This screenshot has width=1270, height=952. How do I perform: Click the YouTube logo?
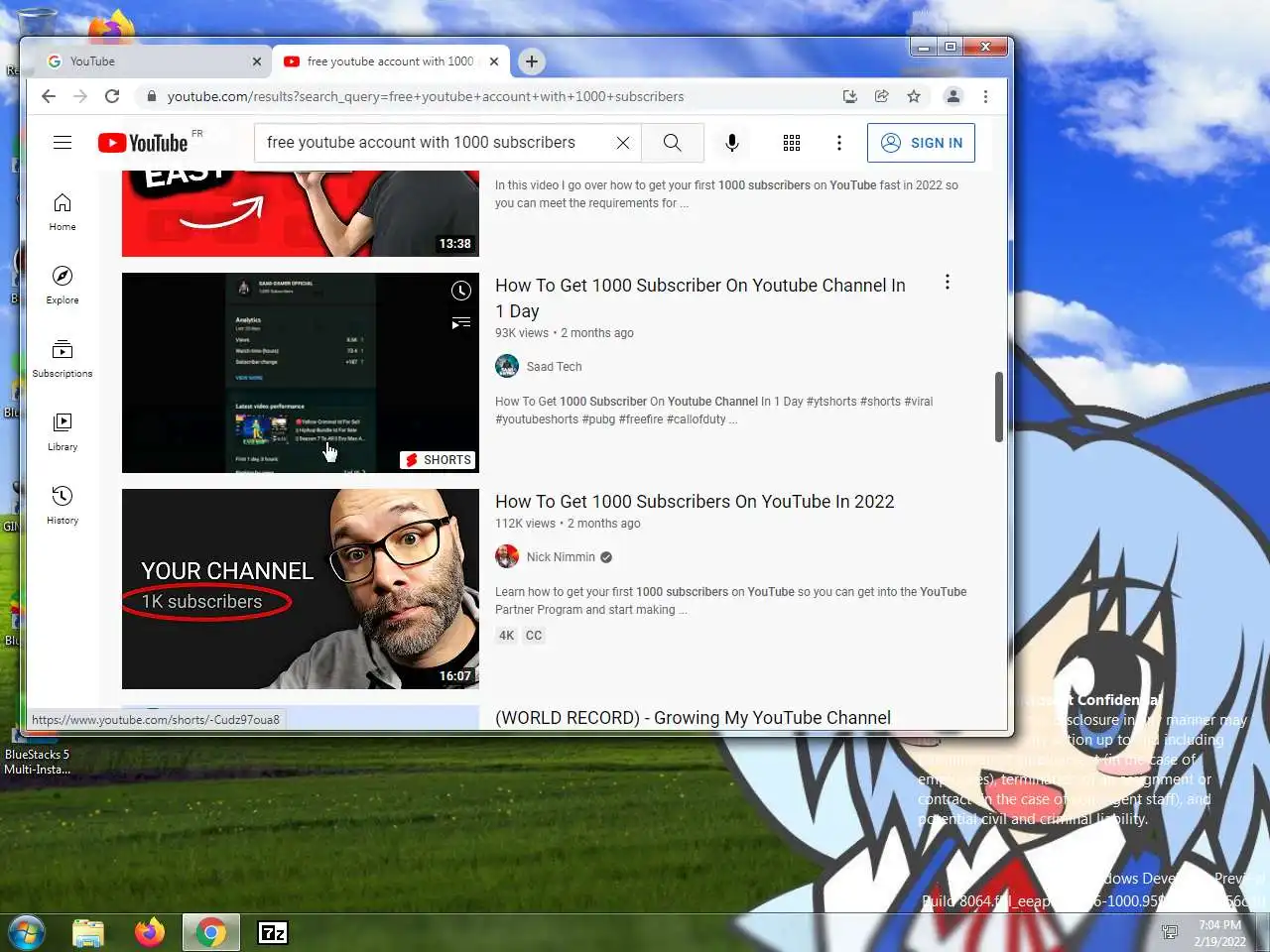pyautogui.click(x=143, y=143)
